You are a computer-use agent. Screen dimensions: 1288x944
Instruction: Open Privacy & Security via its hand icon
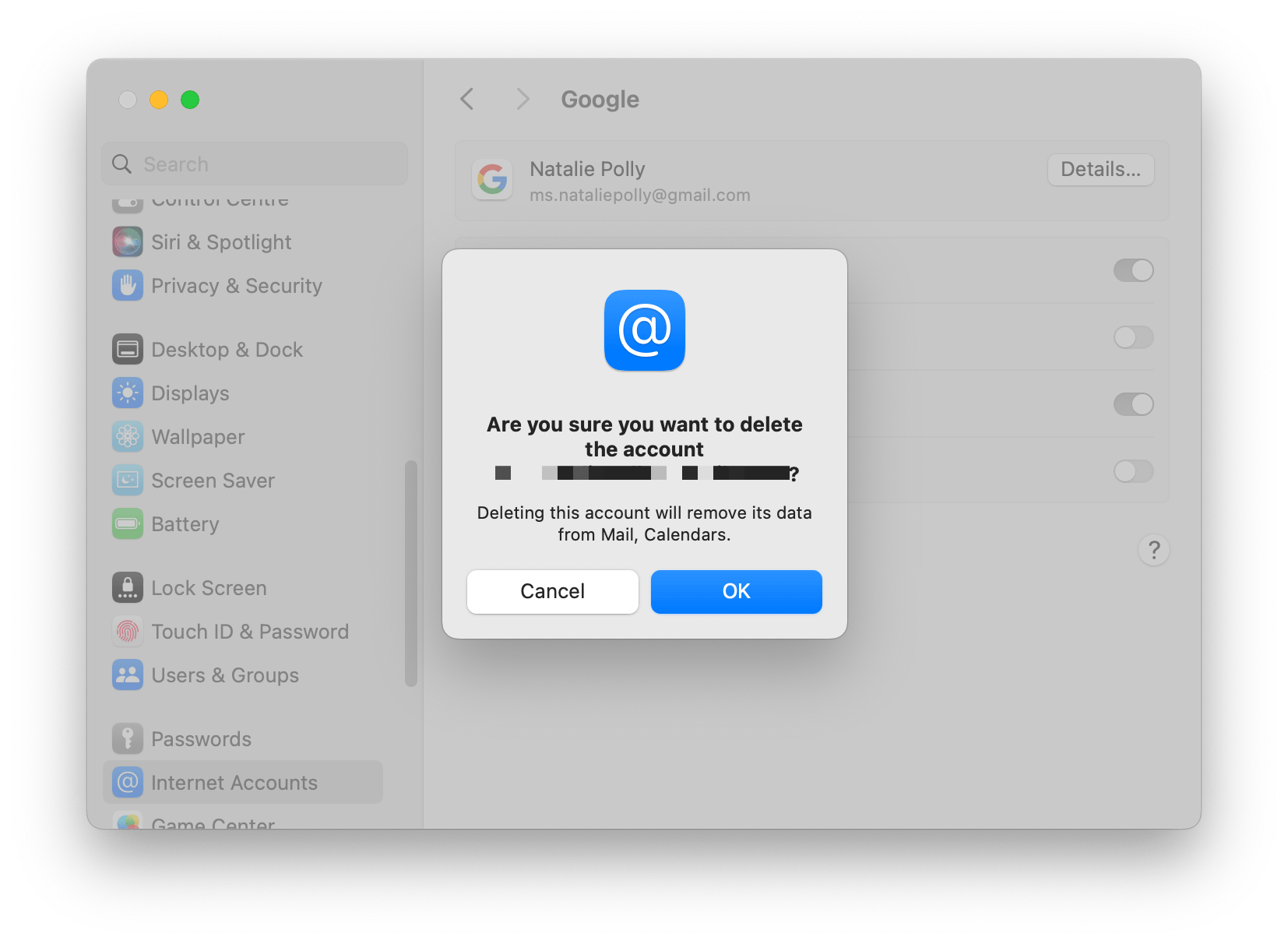(x=127, y=286)
